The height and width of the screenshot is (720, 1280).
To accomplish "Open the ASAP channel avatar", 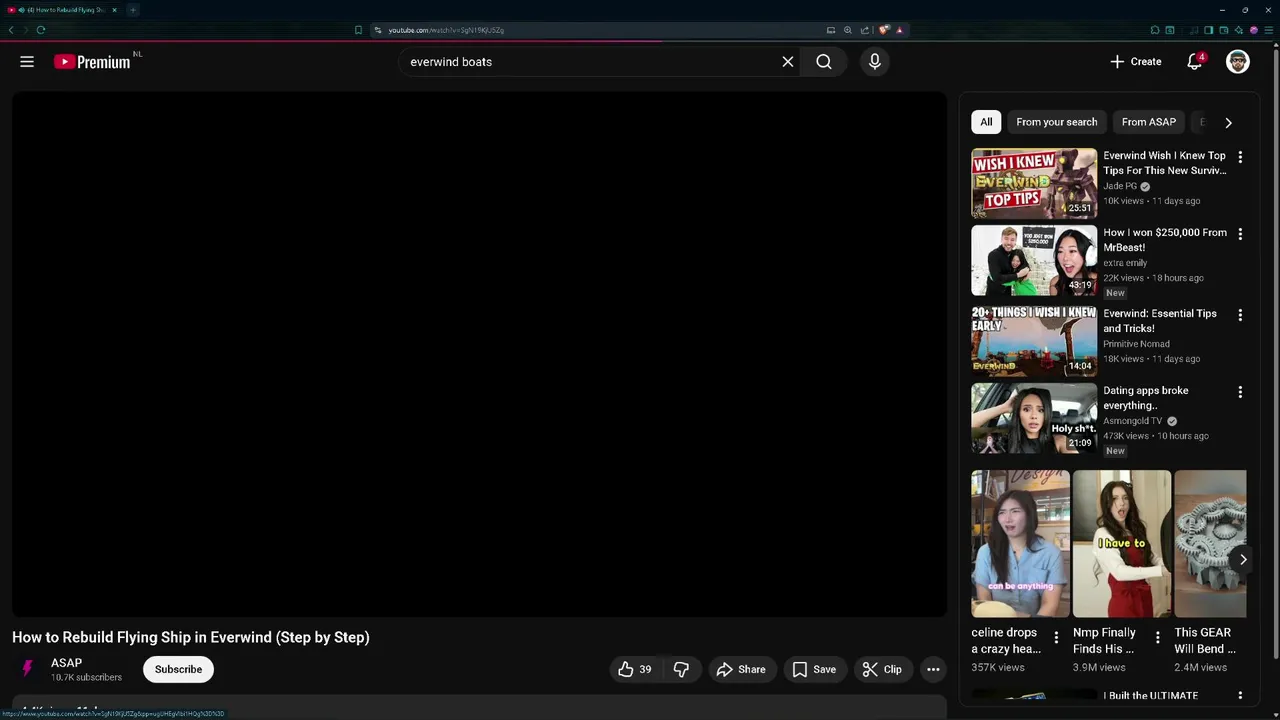I will (x=28, y=669).
